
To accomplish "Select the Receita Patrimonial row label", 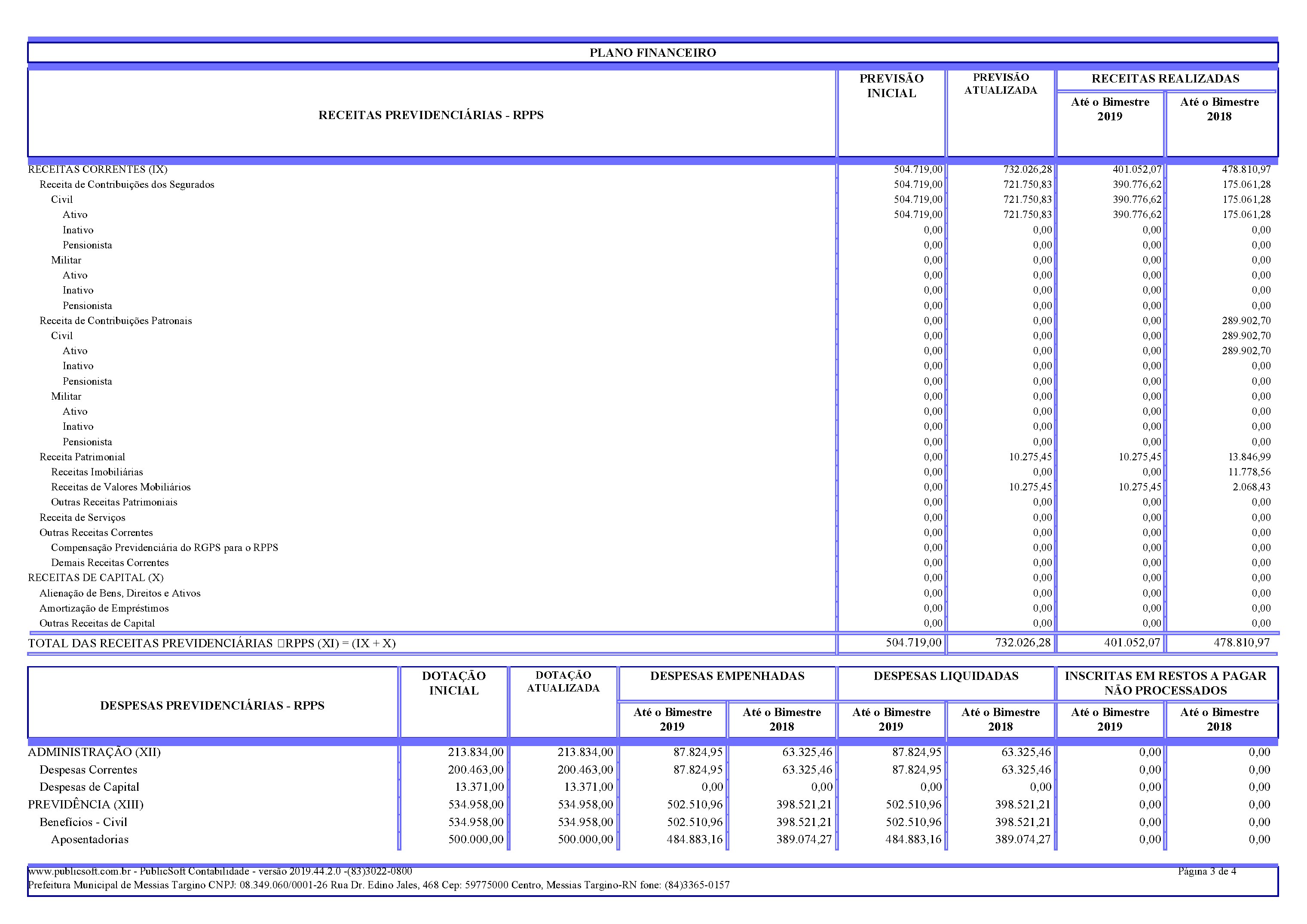I will coord(82,456).
